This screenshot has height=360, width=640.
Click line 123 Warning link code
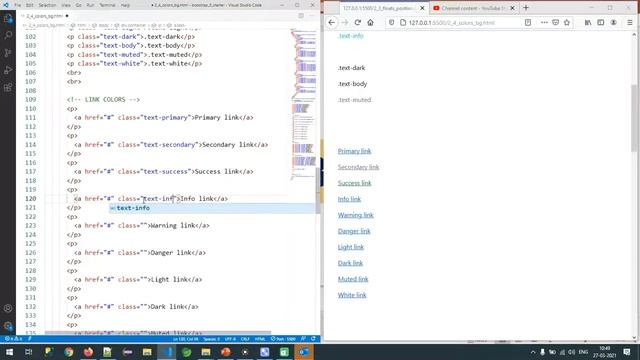(142, 225)
